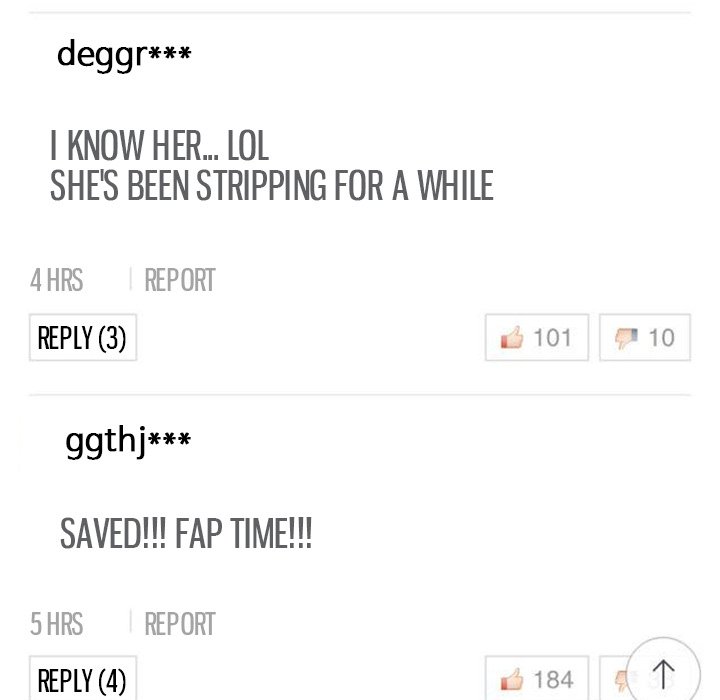Click the 5 HRS timestamp
Image resolution: width=720 pixels, height=700 pixels.
(56, 623)
